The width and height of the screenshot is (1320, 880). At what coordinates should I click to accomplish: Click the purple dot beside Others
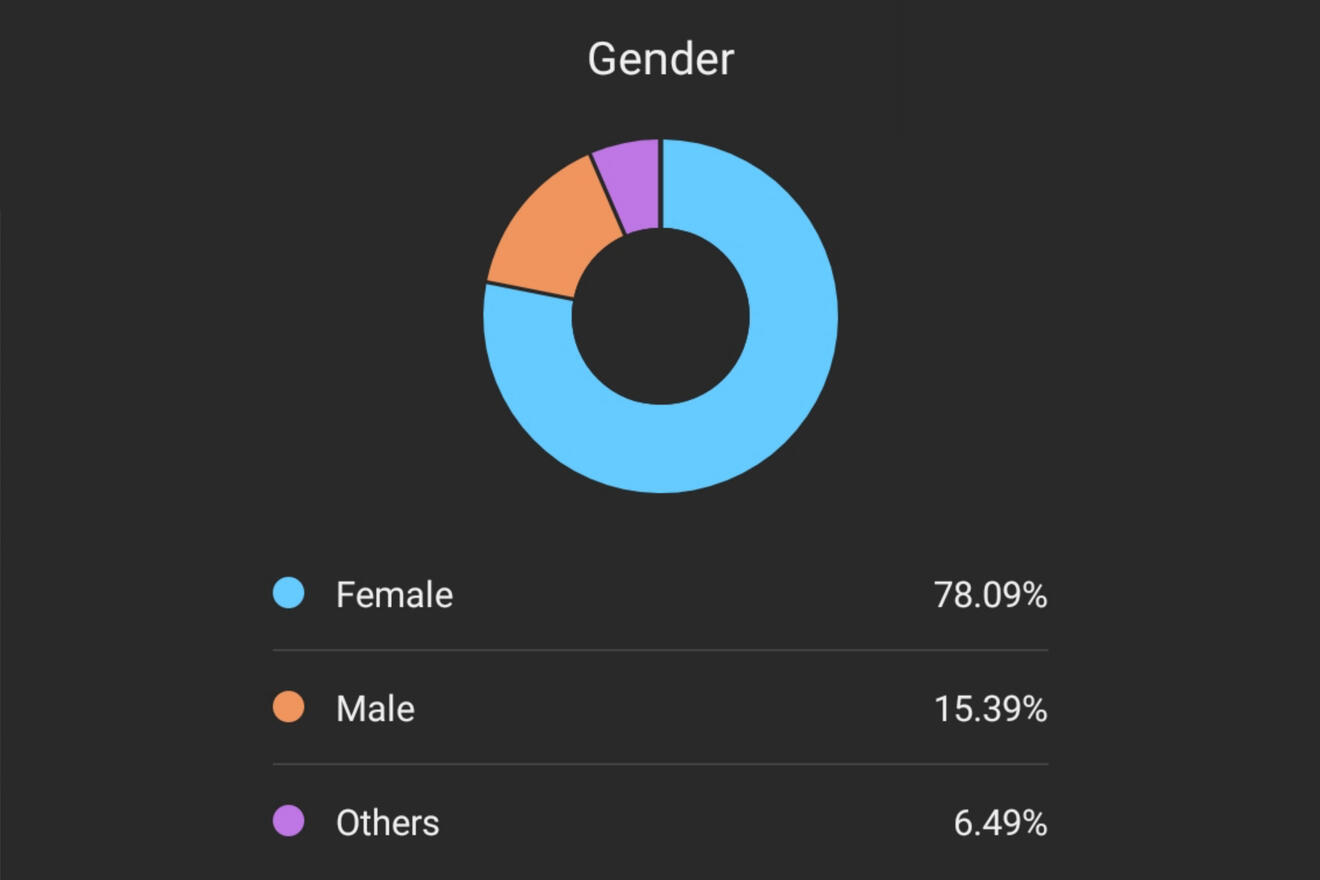click(289, 821)
